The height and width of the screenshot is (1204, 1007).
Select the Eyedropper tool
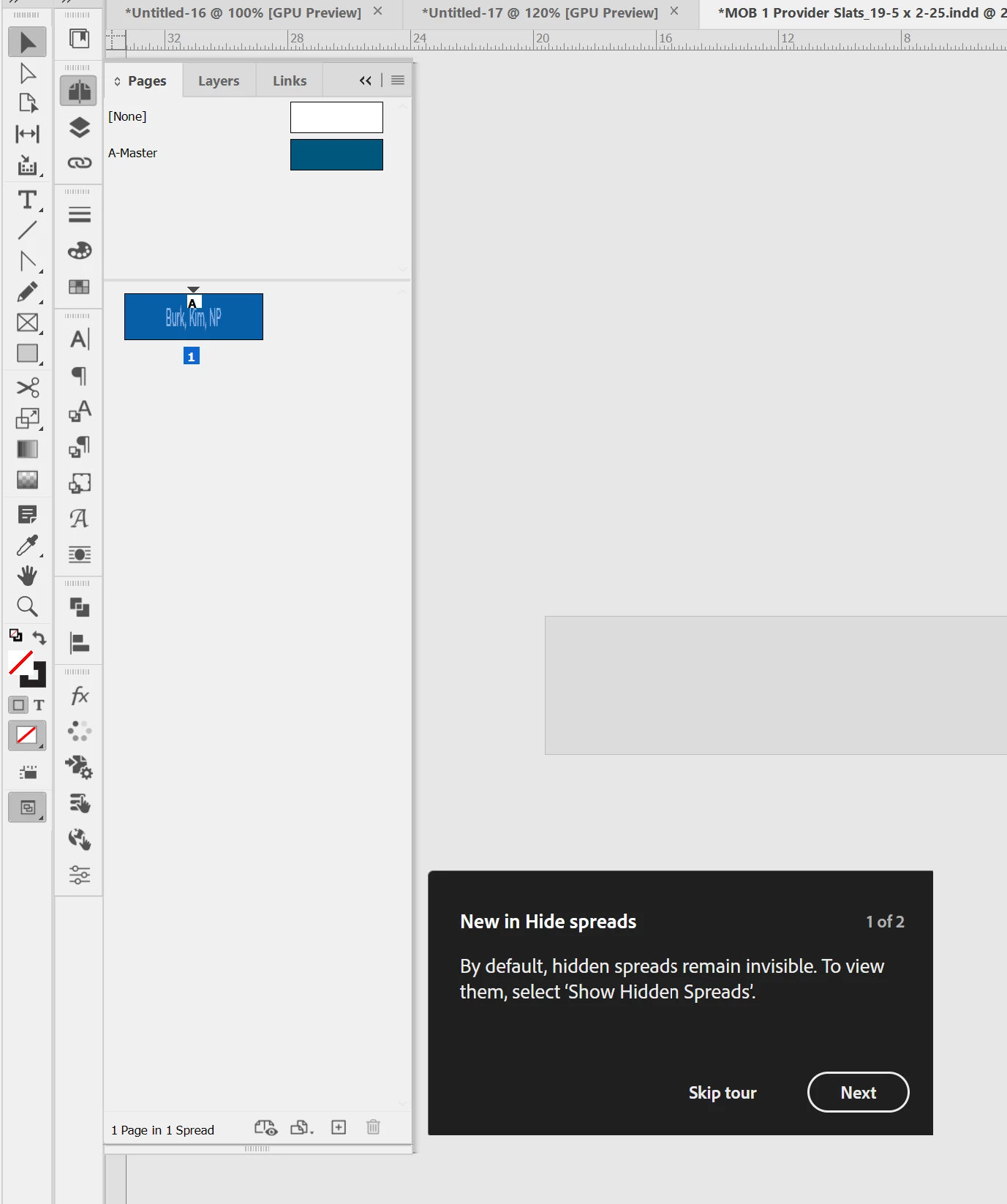click(27, 545)
